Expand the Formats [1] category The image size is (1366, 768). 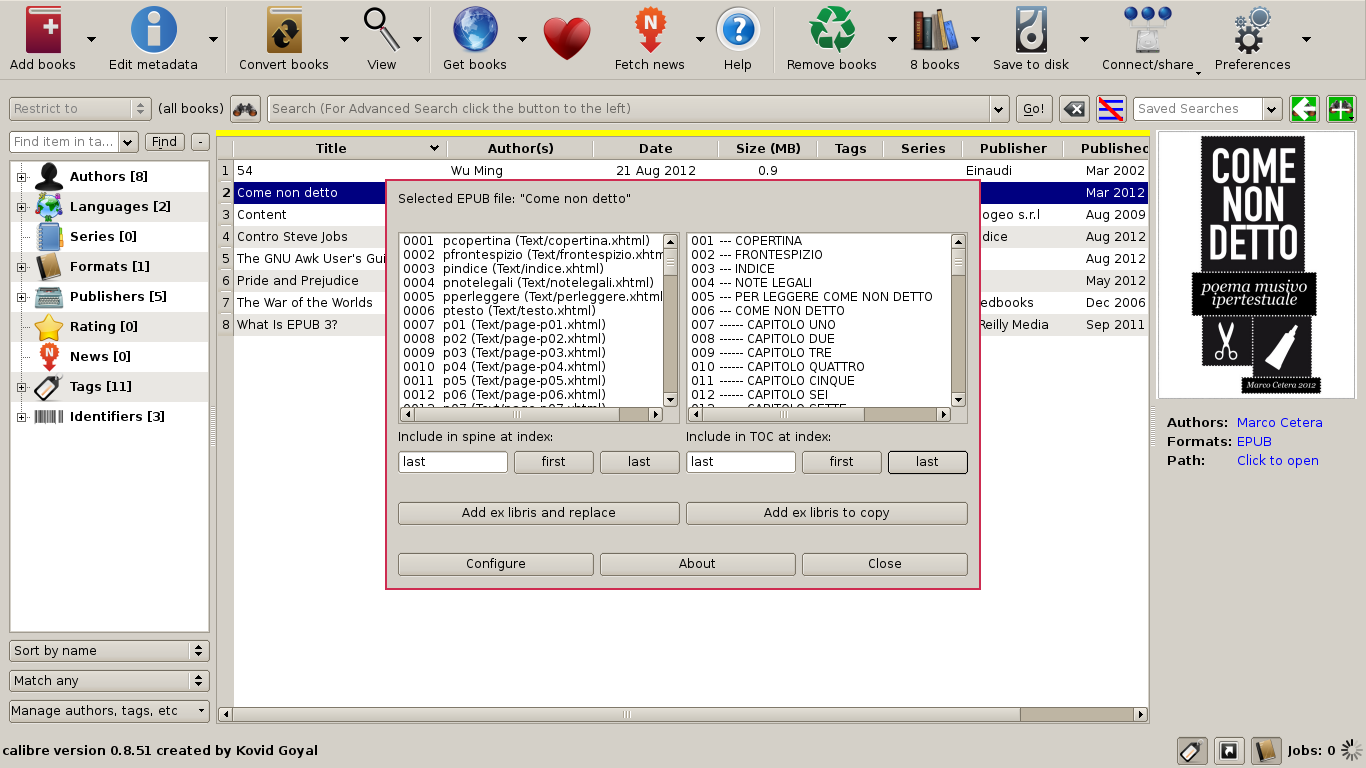coord(21,267)
